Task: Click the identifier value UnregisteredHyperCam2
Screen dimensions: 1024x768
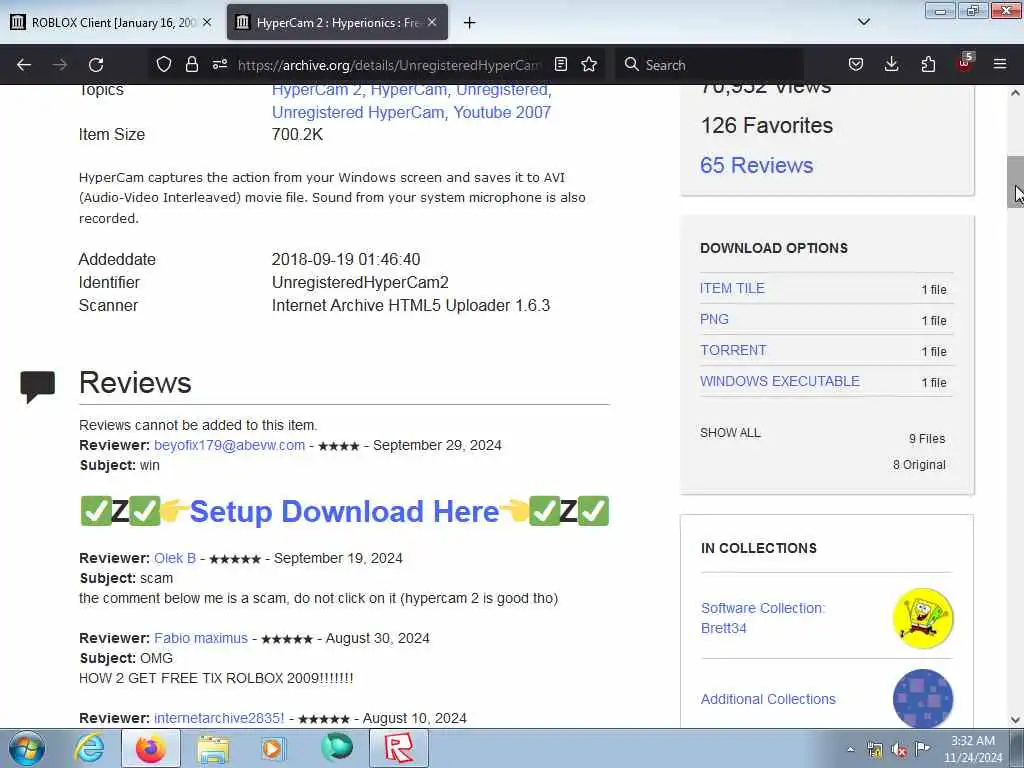Action: (360, 282)
